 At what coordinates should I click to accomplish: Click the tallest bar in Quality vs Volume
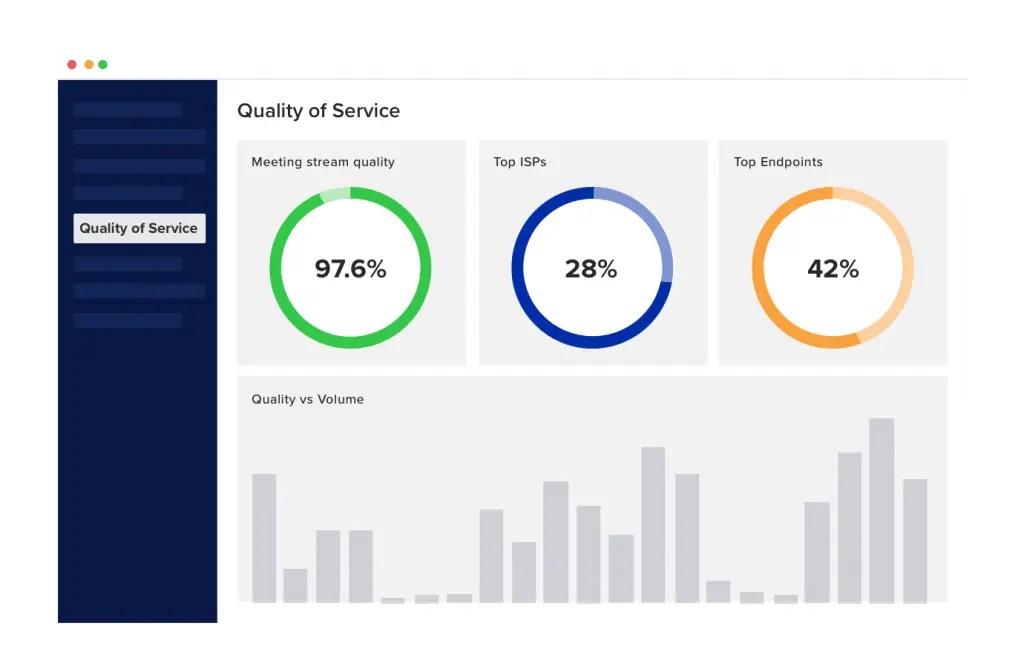pyautogui.click(x=881, y=510)
